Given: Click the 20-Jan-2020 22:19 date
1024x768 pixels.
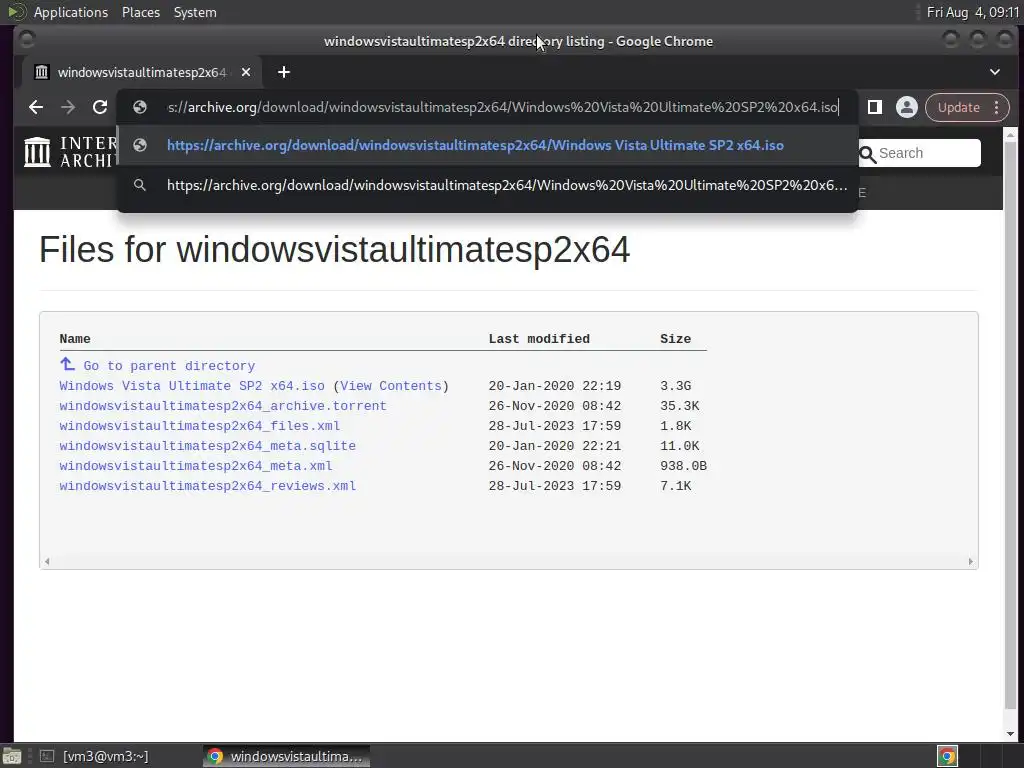Looking at the screenshot, I should [554, 386].
